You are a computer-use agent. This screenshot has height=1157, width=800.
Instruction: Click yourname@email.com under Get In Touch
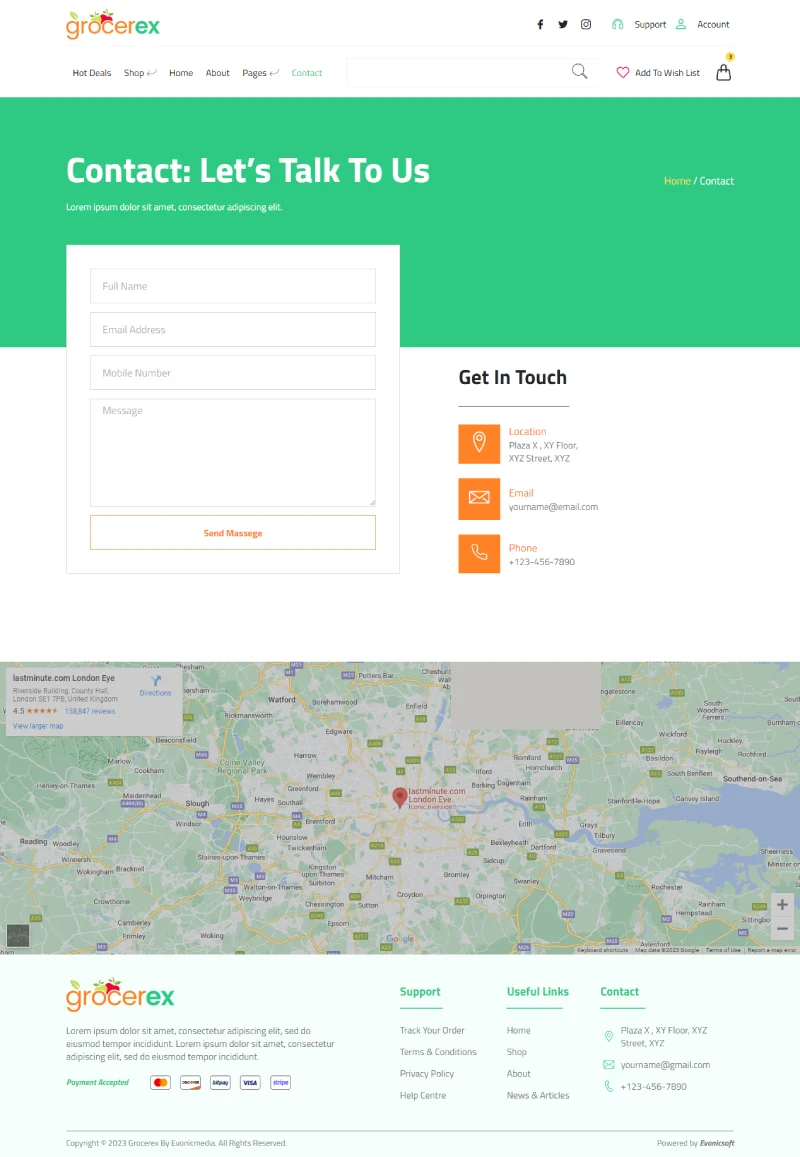[x=553, y=507]
